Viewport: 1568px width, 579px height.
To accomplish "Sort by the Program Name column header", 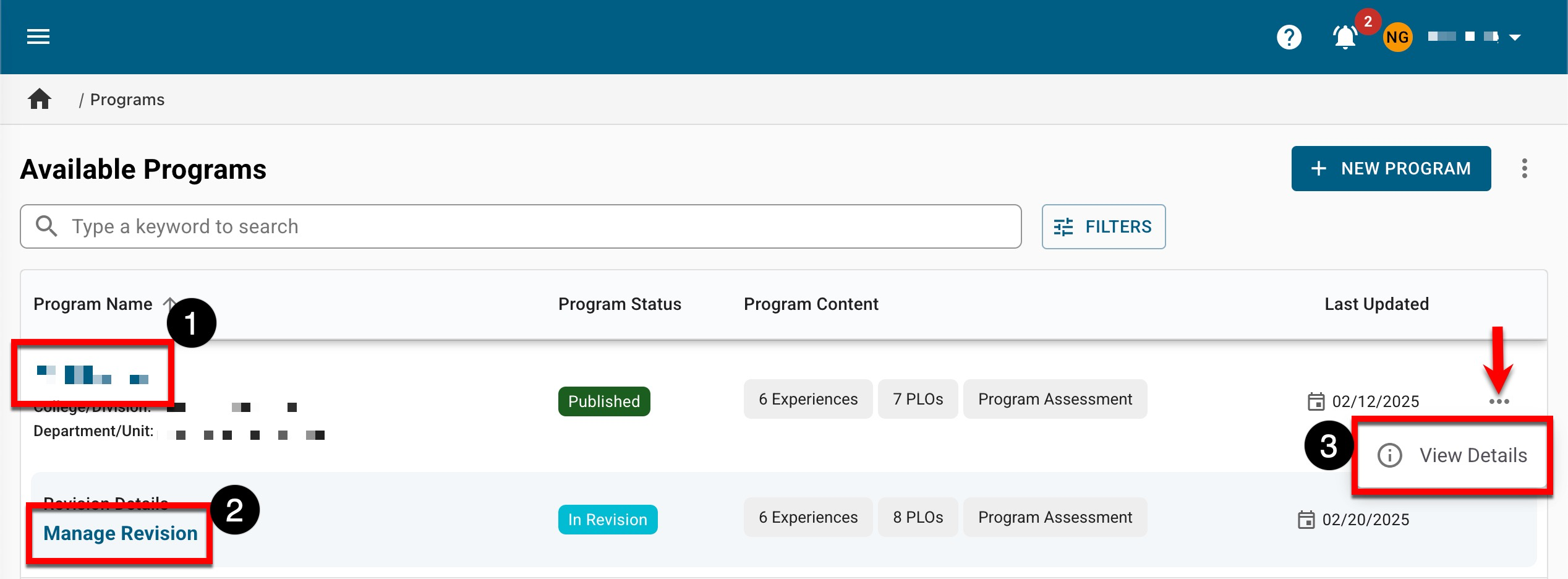I will point(93,304).
